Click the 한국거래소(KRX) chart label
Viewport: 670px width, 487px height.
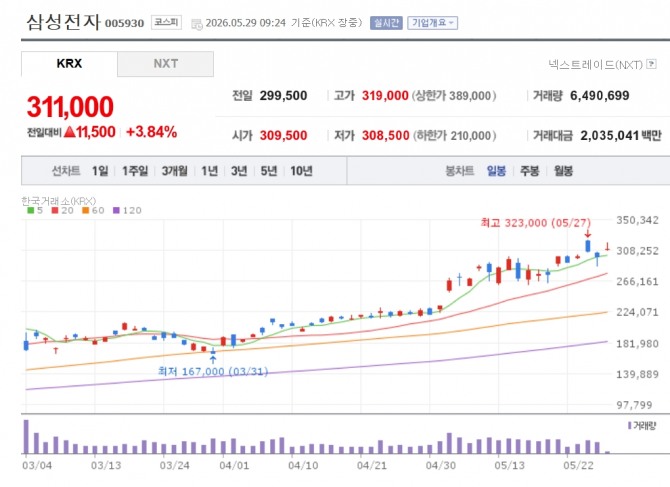coord(59,201)
